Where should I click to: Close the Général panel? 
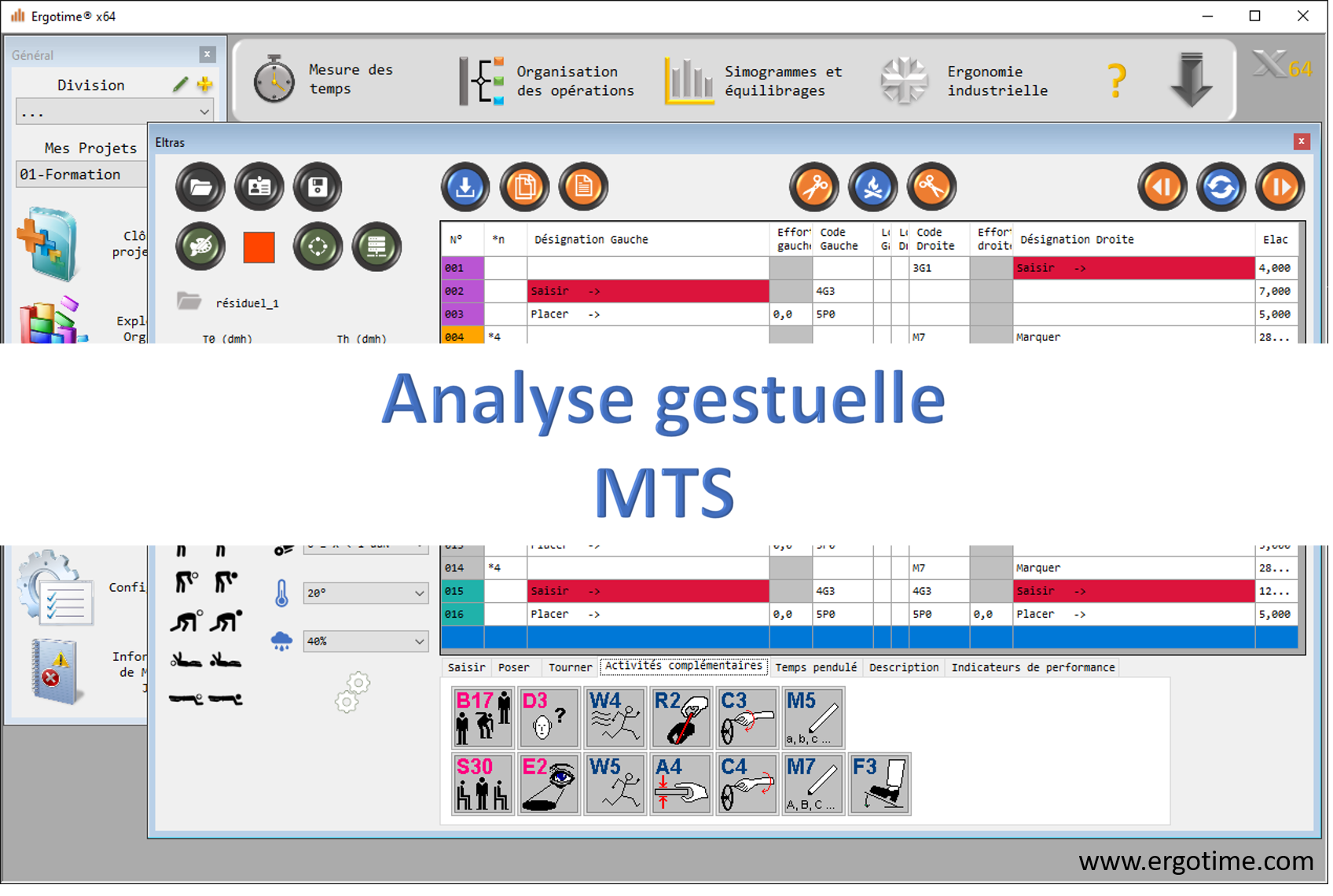click(x=207, y=54)
